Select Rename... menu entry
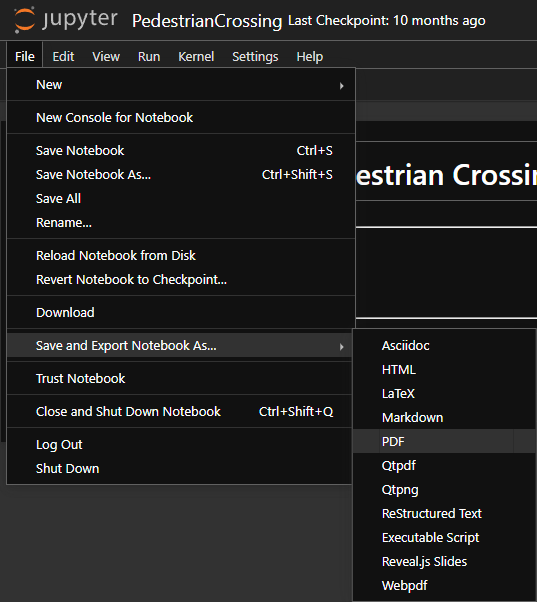Image resolution: width=537 pixels, height=602 pixels. tap(181, 223)
